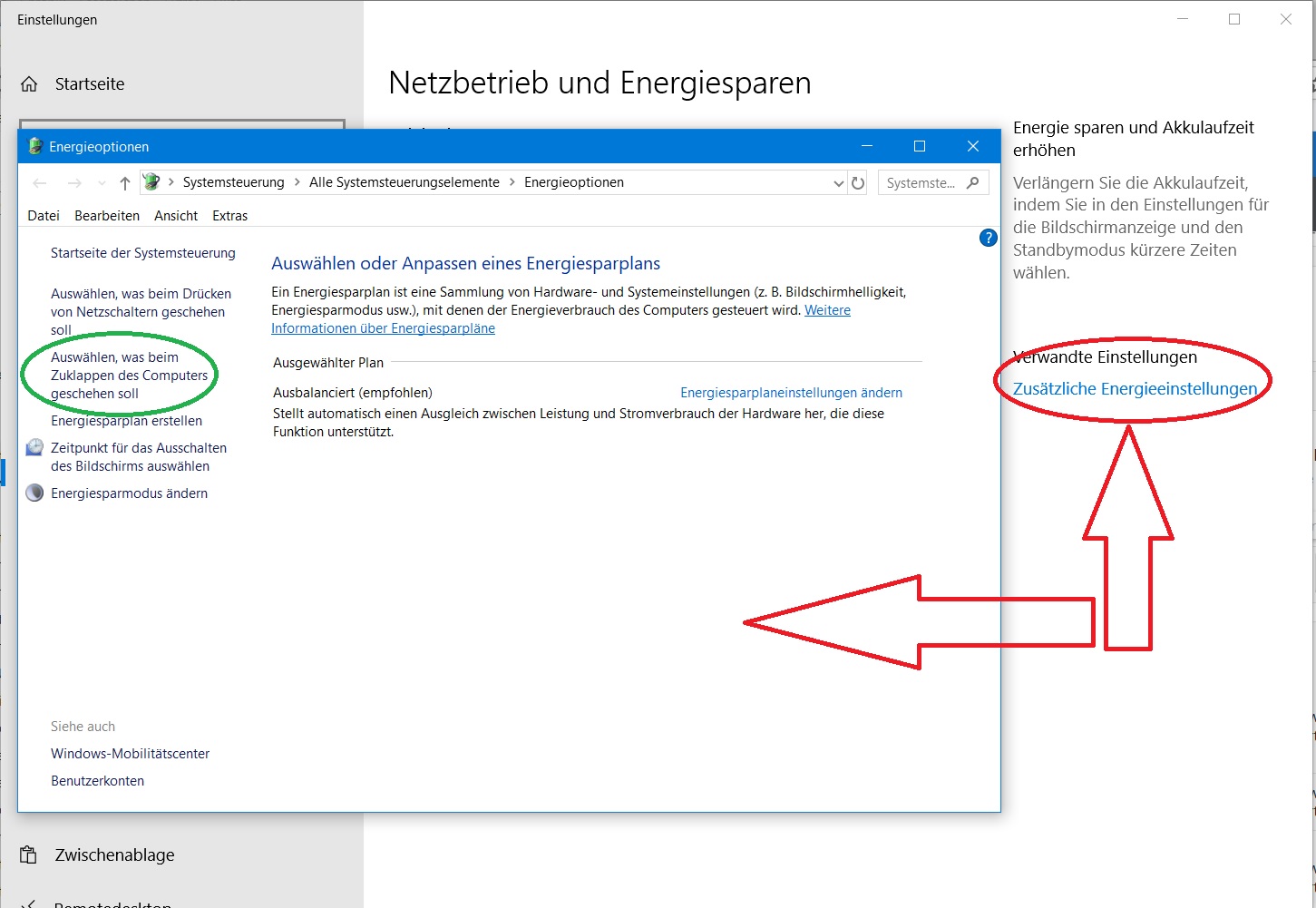Click Startseite in the Einstellungen sidebar
The height and width of the screenshot is (908, 1316).
click(x=90, y=84)
